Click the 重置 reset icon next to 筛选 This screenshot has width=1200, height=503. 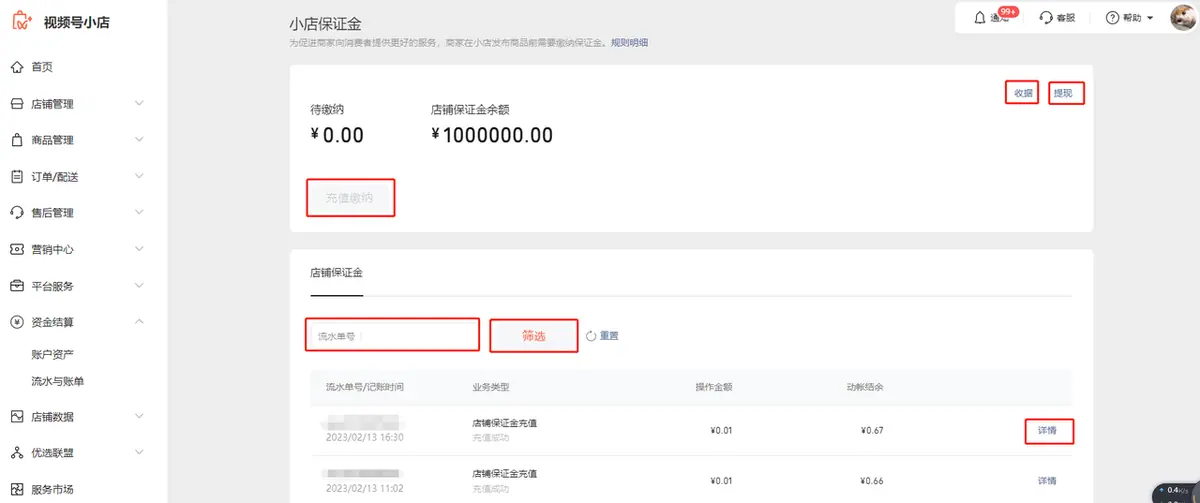[x=591, y=336]
